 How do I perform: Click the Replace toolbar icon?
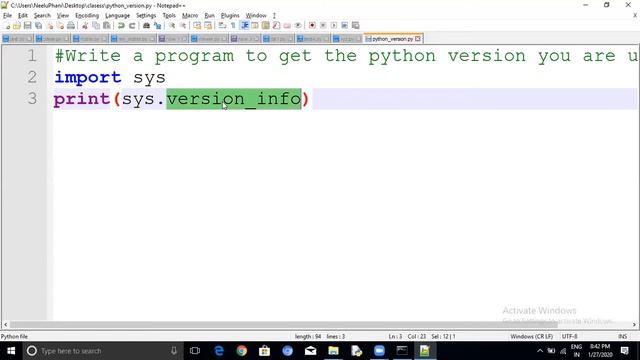pos(157,25)
